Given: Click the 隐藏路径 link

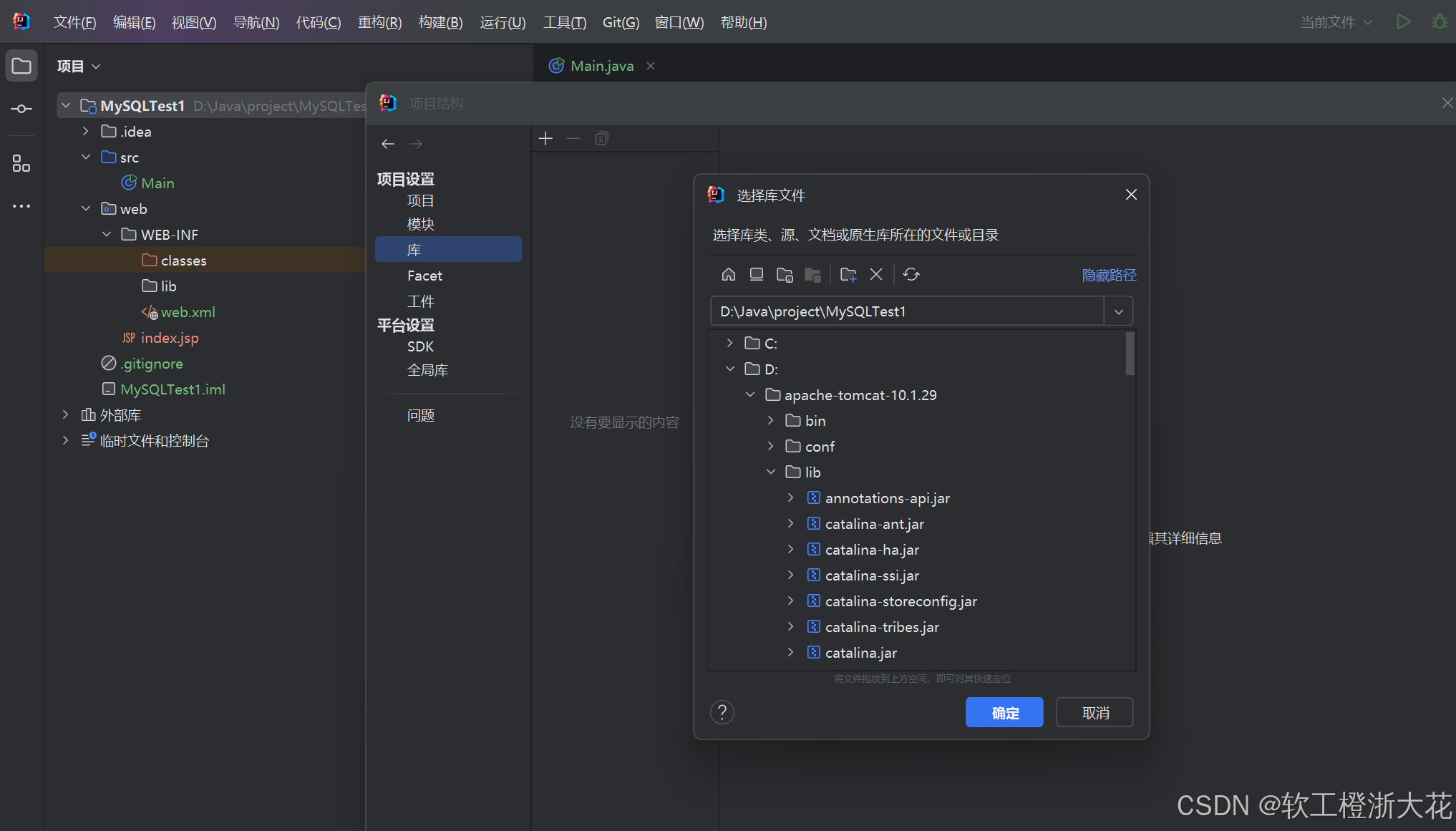Looking at the screenshot, I should pos(1108,276).
